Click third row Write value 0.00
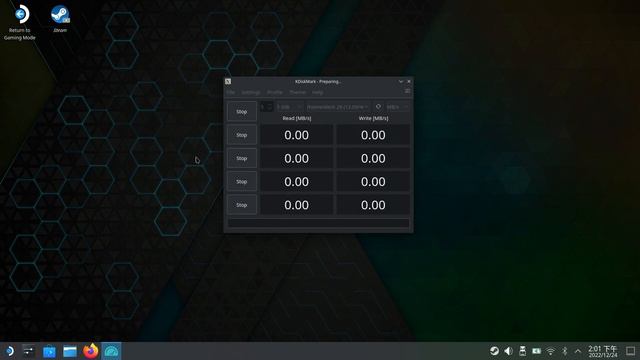The width and height of the screenshot is (640, 360). coord(373,182)
